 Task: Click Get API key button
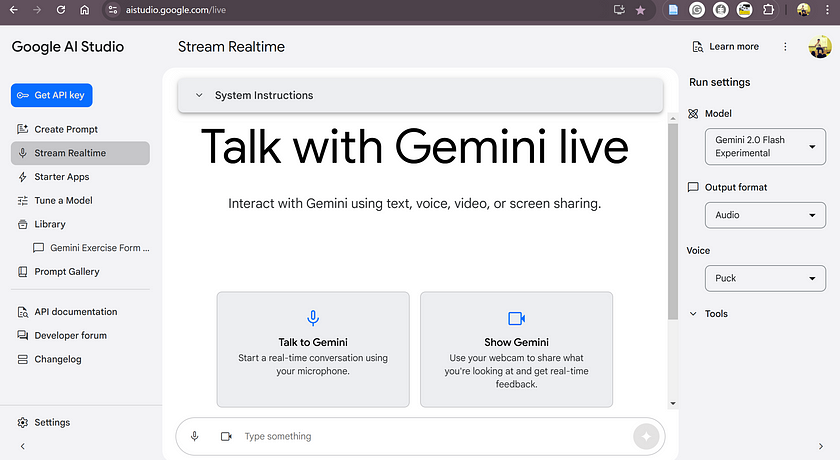click(x=51, y=95)
